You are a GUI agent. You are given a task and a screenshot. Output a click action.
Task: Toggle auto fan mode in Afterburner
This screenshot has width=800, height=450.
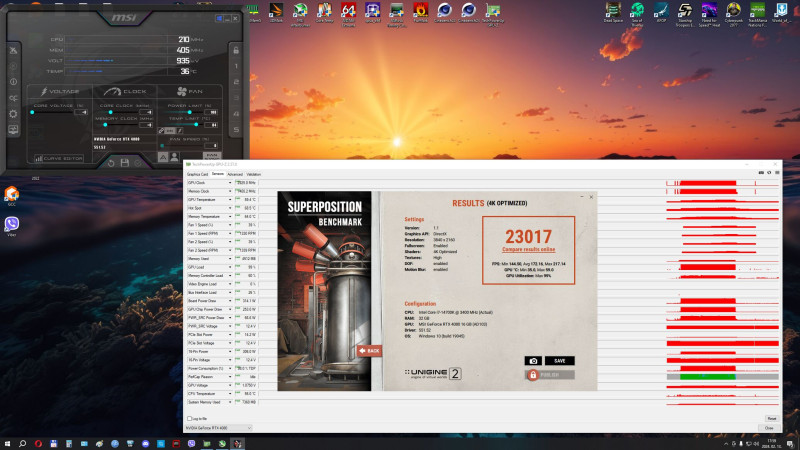pos(163,157)
